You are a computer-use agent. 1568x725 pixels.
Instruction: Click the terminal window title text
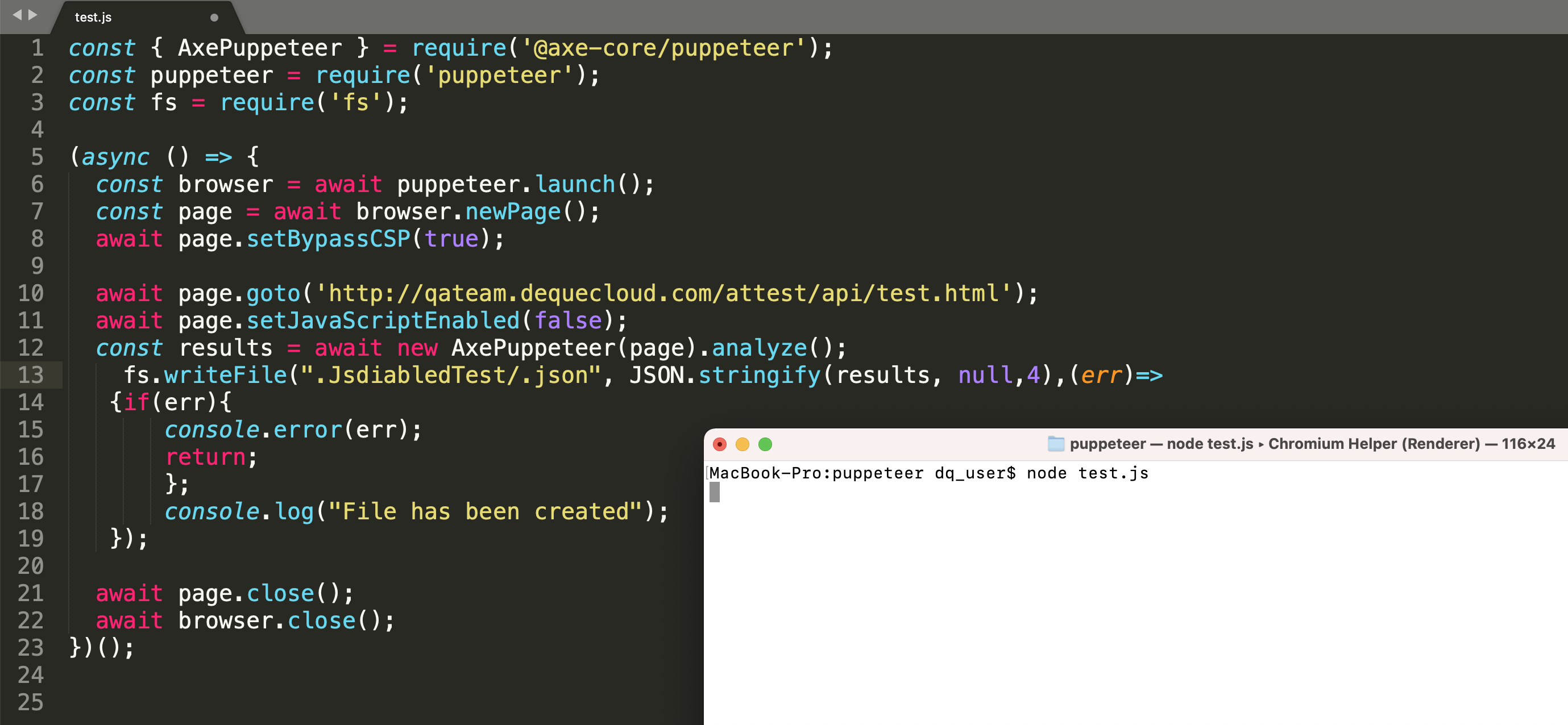click(1312, 443)
